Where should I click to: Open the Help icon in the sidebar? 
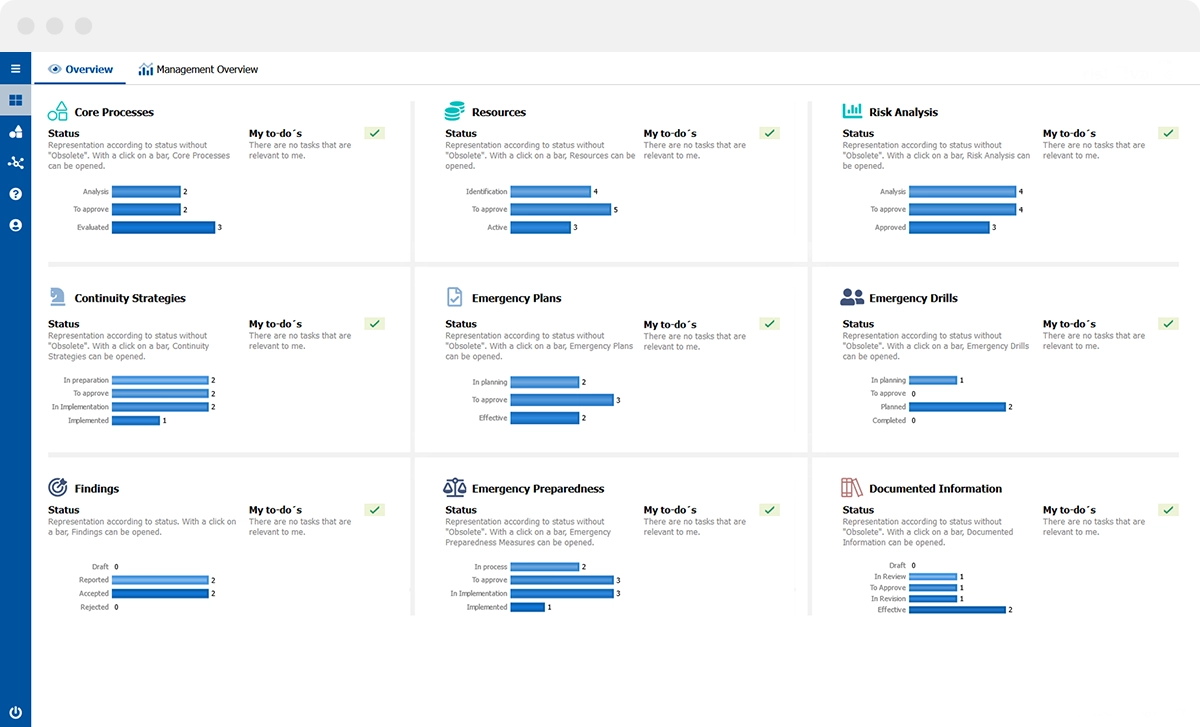click(x=14, y=194)
